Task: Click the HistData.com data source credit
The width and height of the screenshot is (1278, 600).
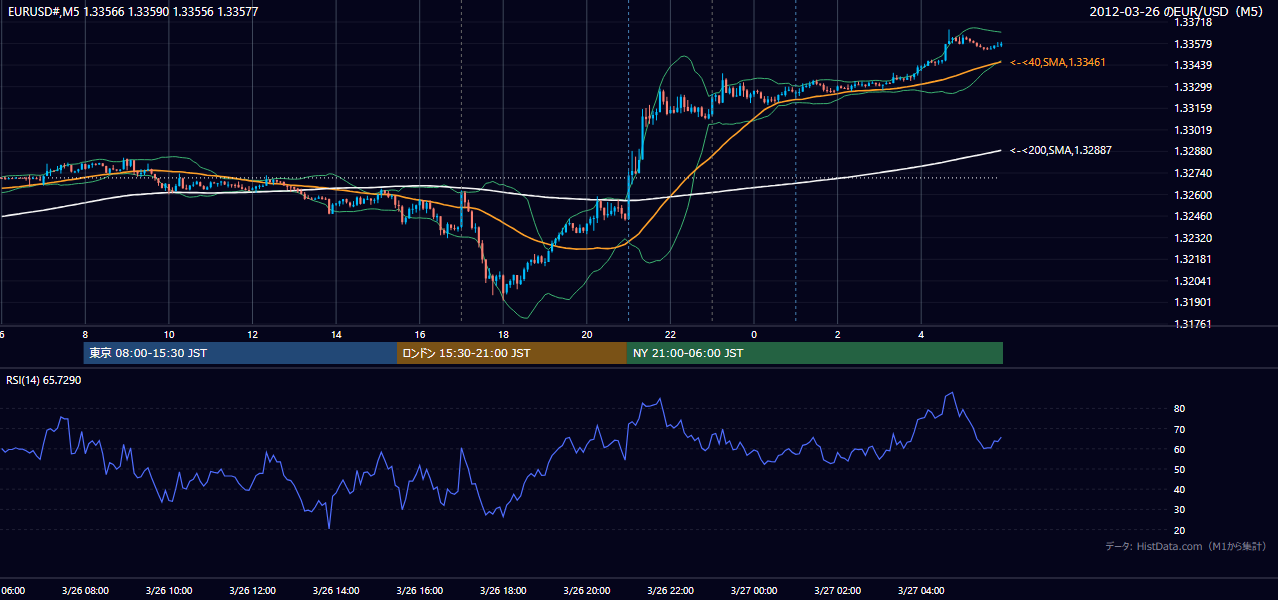Action: coord(1186,546)
